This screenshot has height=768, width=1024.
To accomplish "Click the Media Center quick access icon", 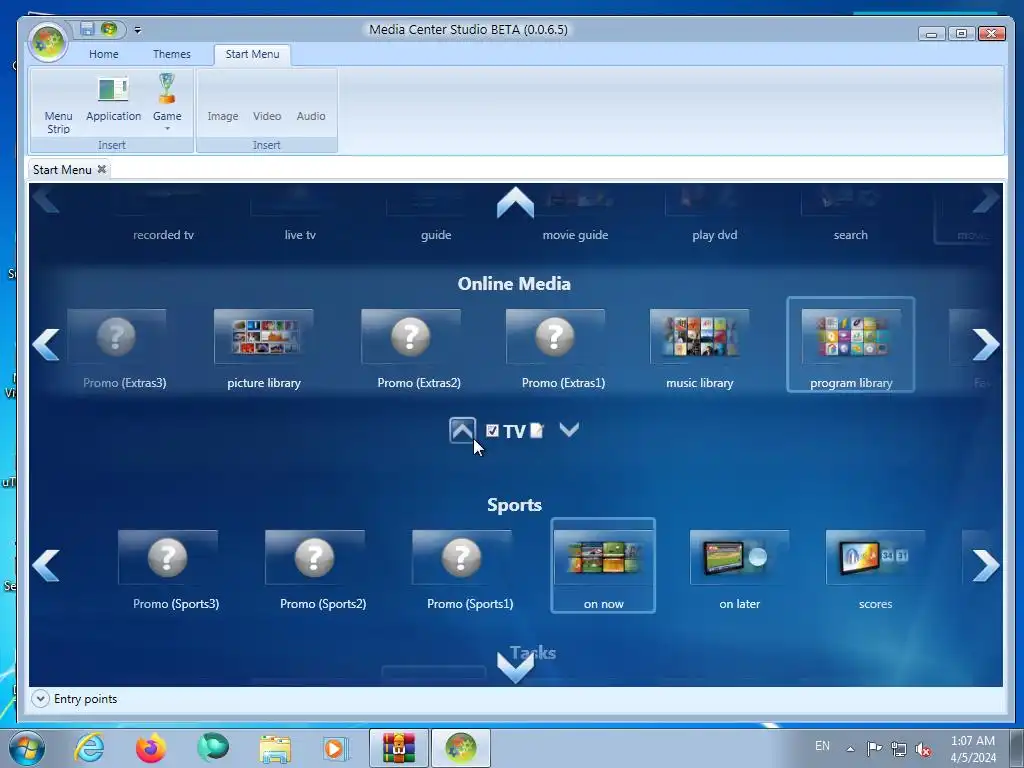I will 109,29.
